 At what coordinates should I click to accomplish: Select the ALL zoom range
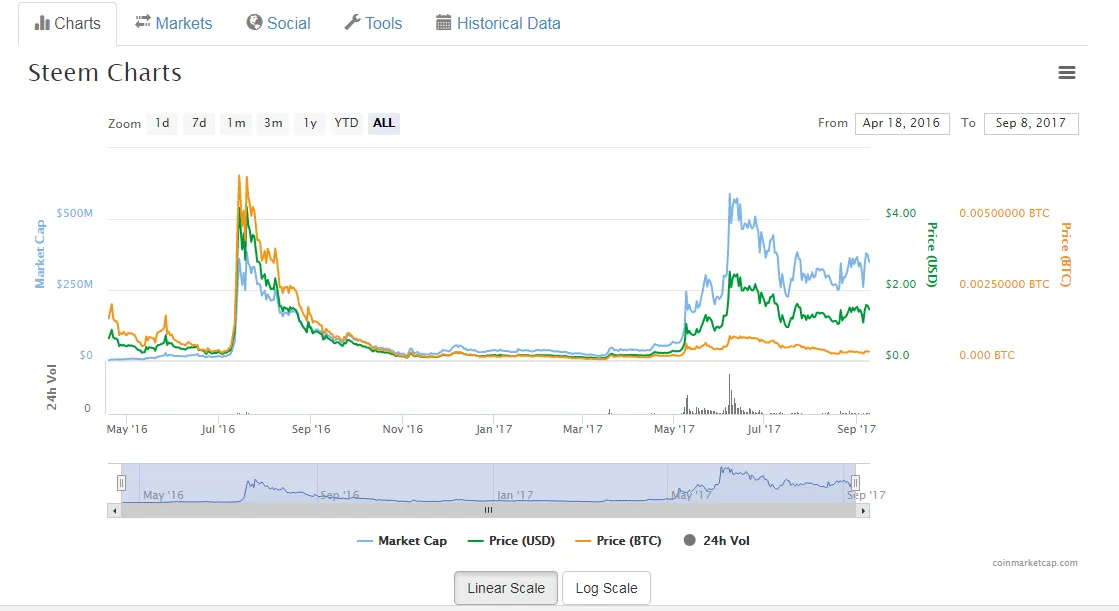click(384, 123)
